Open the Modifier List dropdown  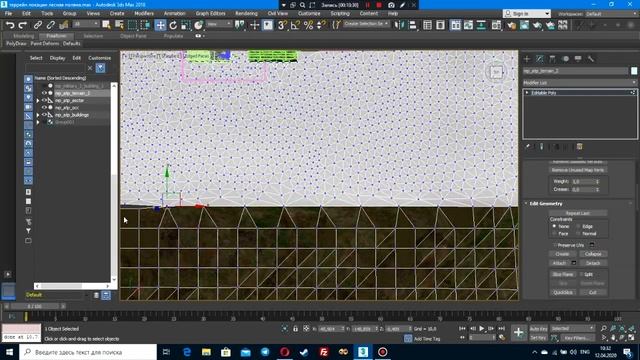(580, 82)
